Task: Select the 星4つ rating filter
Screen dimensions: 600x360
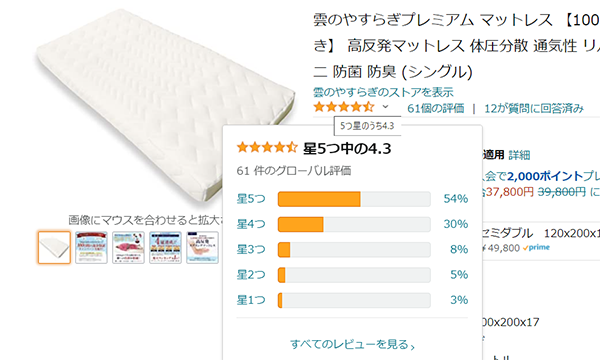Action: (x=251, y=224)
